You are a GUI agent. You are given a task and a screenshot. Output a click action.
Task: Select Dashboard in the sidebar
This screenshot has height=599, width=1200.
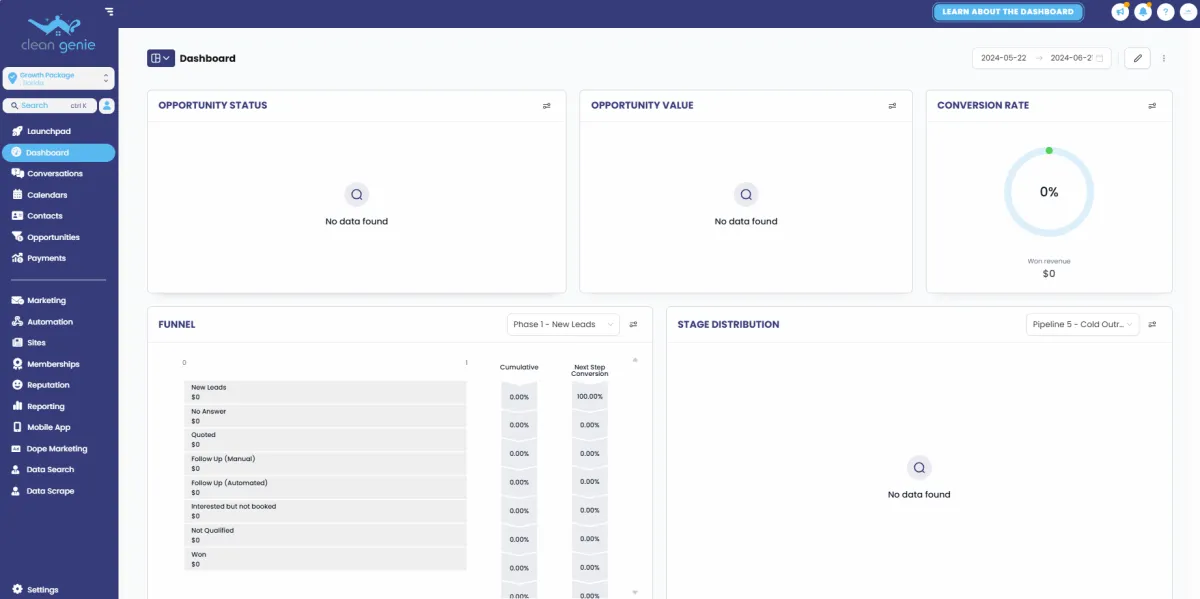tap(58, 153)
